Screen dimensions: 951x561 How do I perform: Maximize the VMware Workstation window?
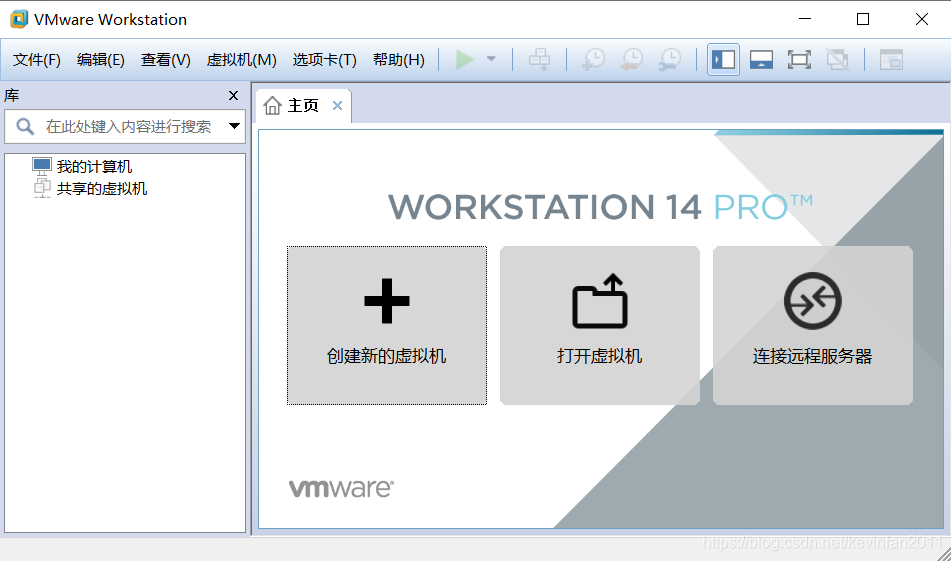pyautogui.click(x=863, y=19)
